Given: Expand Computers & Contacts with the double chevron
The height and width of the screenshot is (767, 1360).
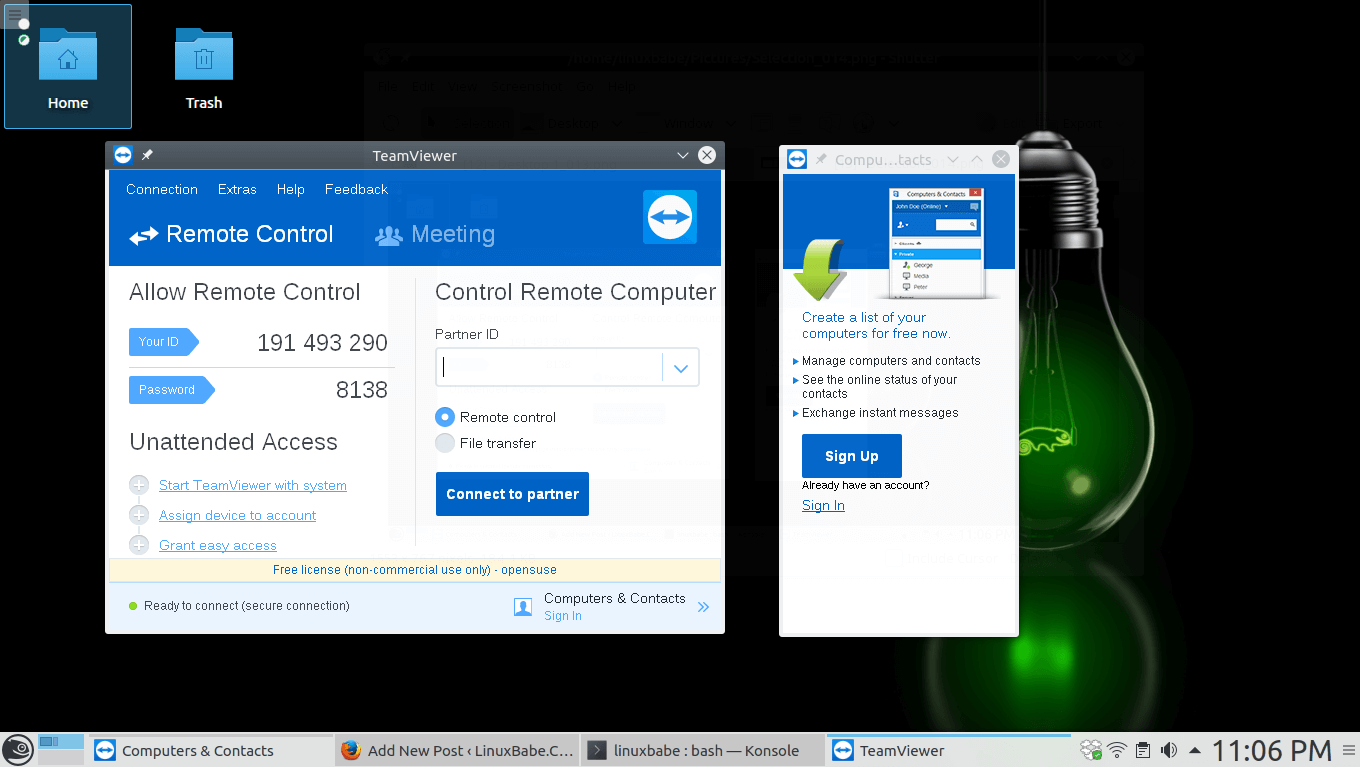Looking at the screenshot, I should pos(703,607).
